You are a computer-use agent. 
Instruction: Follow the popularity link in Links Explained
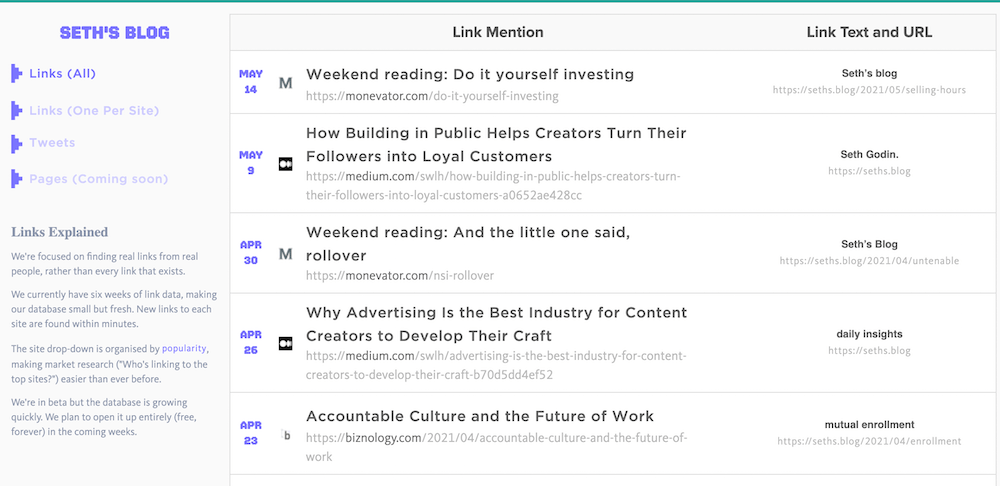click(184, 349)
